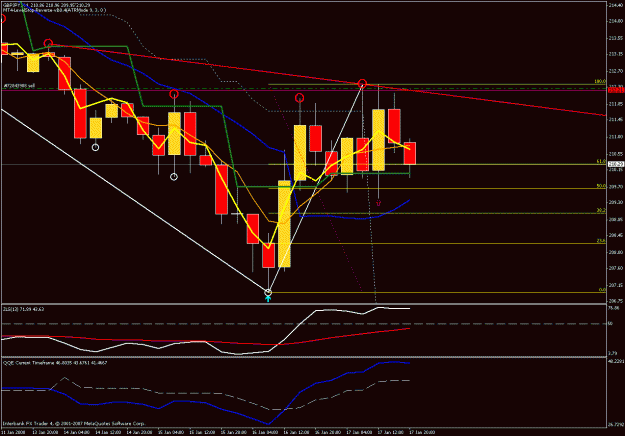The height and width of the screenshot is (436, 625).
Task: Click the ZLS(12) indicator window label
Action: 24,309
